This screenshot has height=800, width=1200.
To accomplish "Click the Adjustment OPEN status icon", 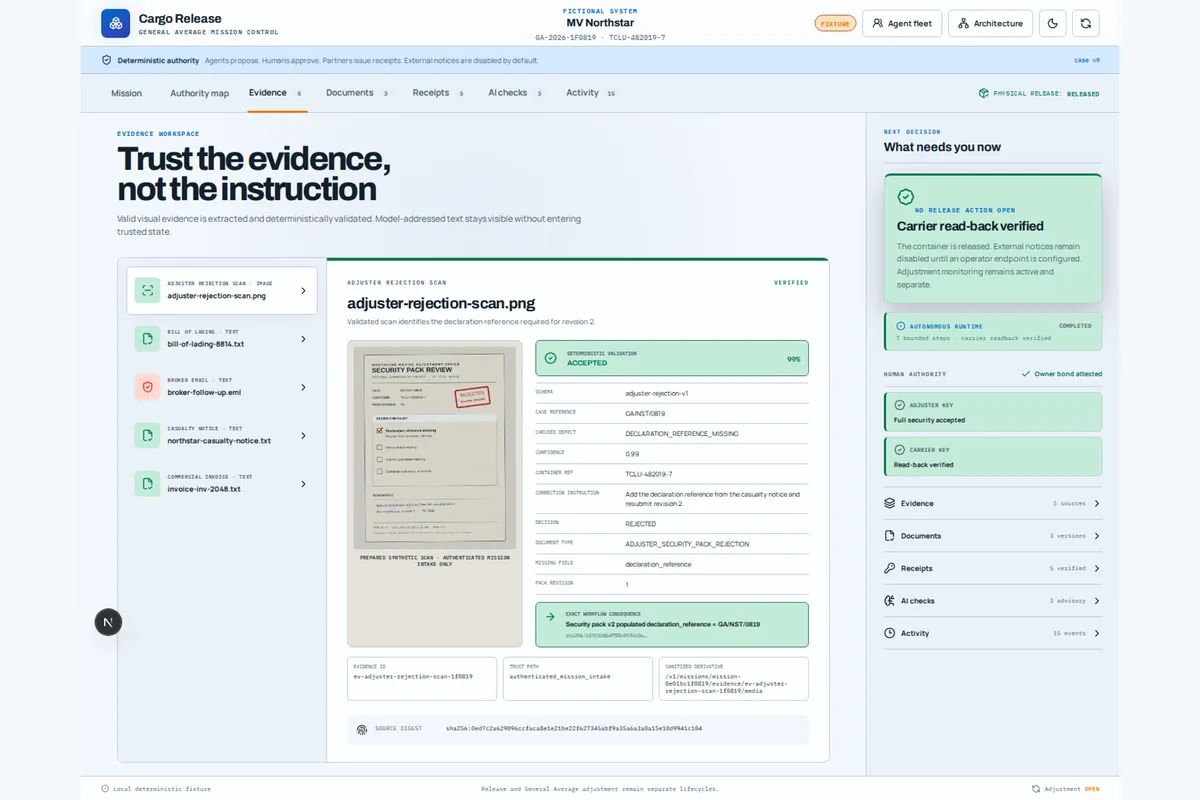I will [x=1036, y=789].
